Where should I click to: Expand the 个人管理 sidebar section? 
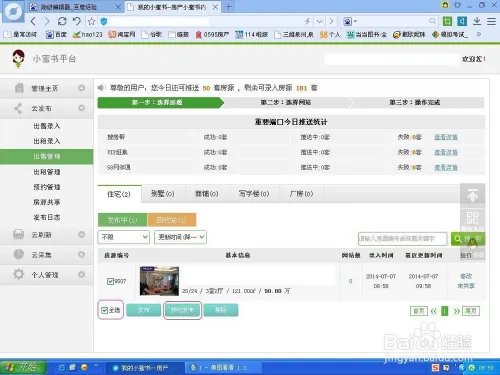pos(81,274)
